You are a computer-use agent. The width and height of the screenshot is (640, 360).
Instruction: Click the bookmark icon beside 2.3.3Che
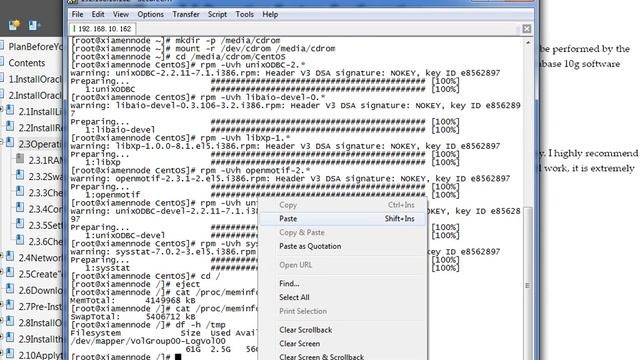tap(20, 191)
